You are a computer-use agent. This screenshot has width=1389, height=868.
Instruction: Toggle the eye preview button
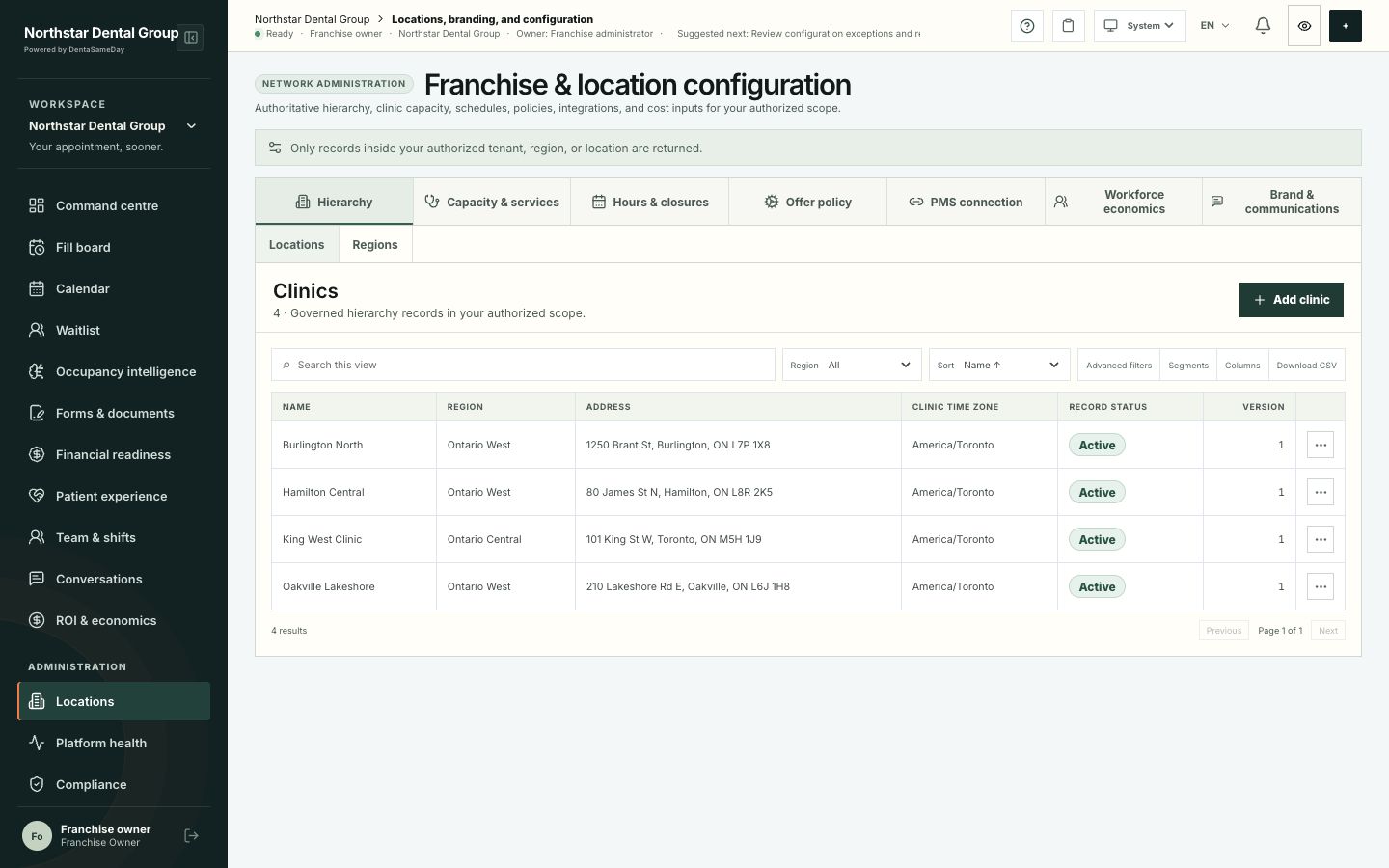point(1304,26)
